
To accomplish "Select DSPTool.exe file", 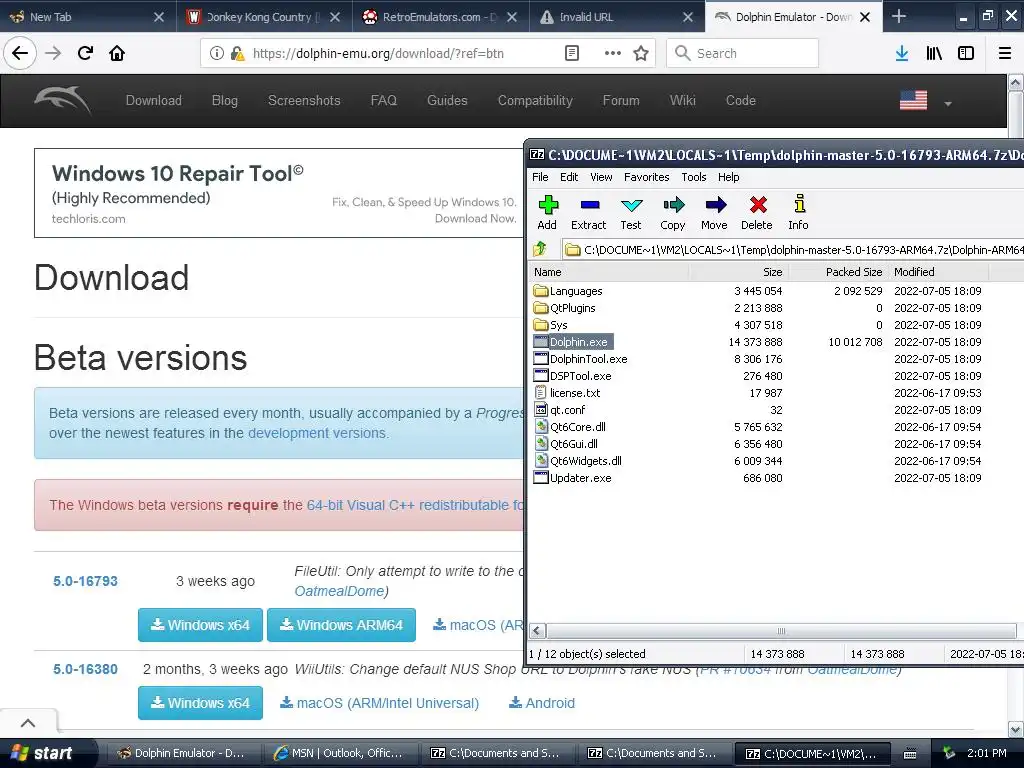I will coord(573,376).
